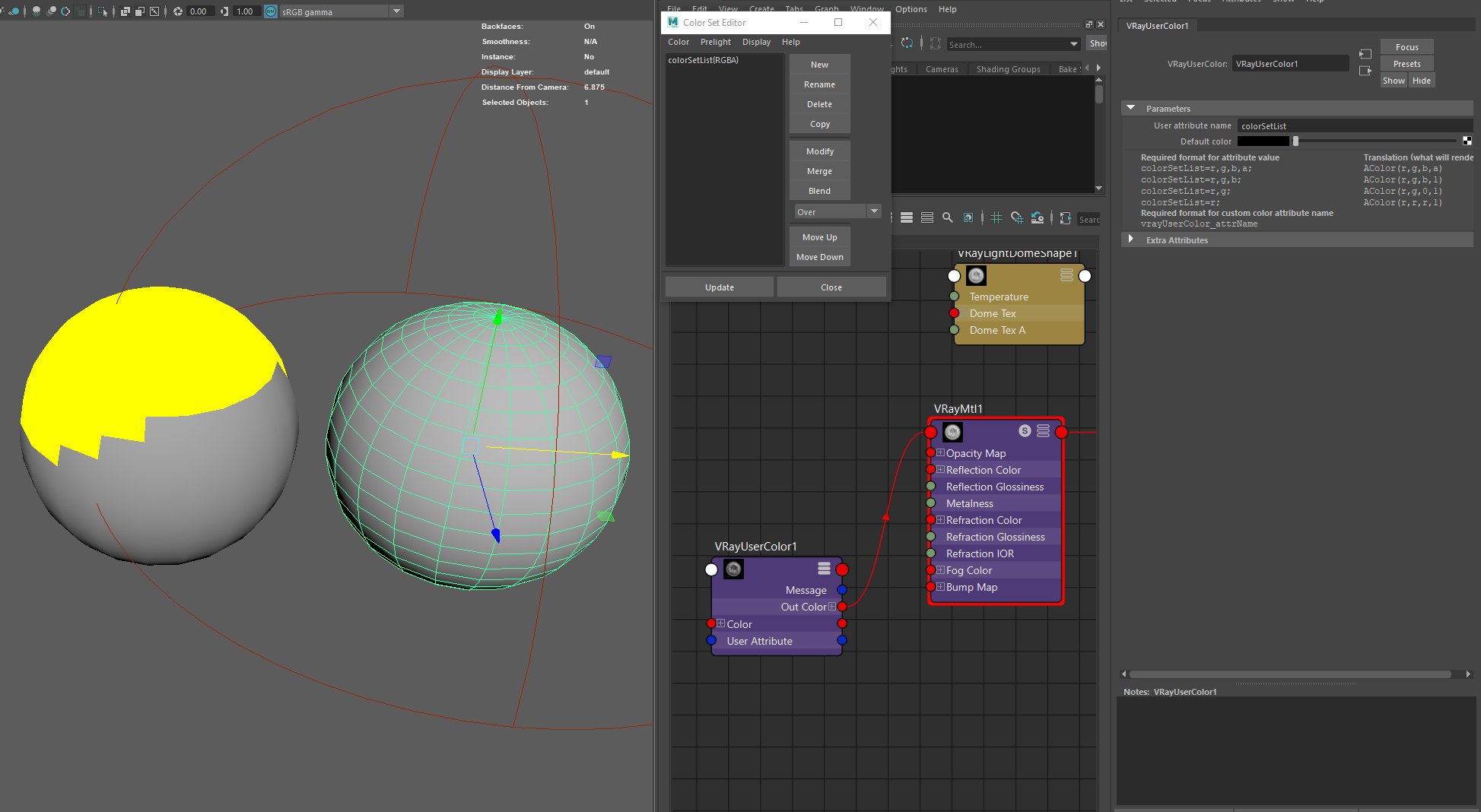Click the VRayUserColor1 node swatch icon

click(x=733, y=569)
